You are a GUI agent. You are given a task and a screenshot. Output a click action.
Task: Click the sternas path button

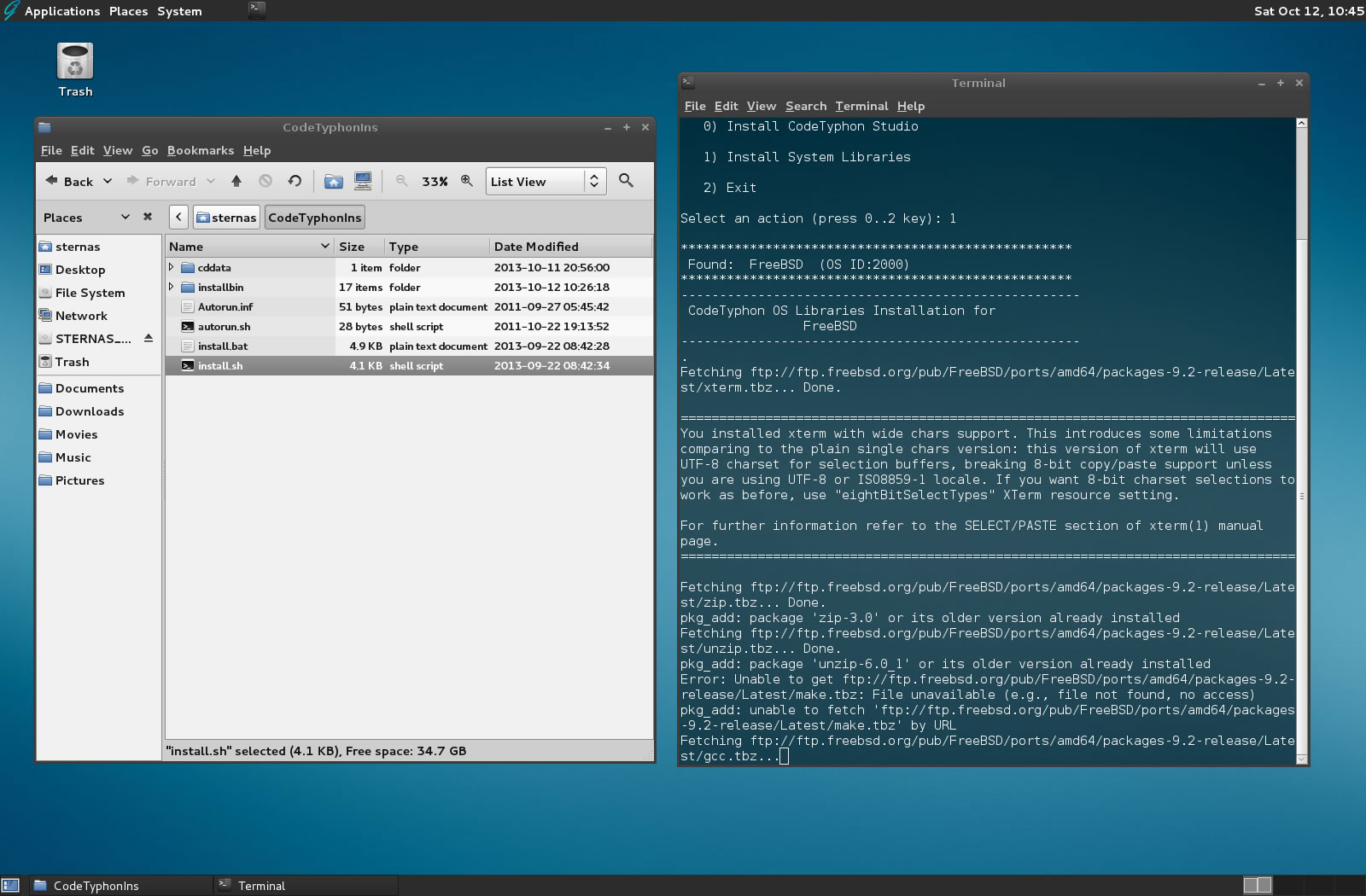pyautogui.click(x=226, y=218)
